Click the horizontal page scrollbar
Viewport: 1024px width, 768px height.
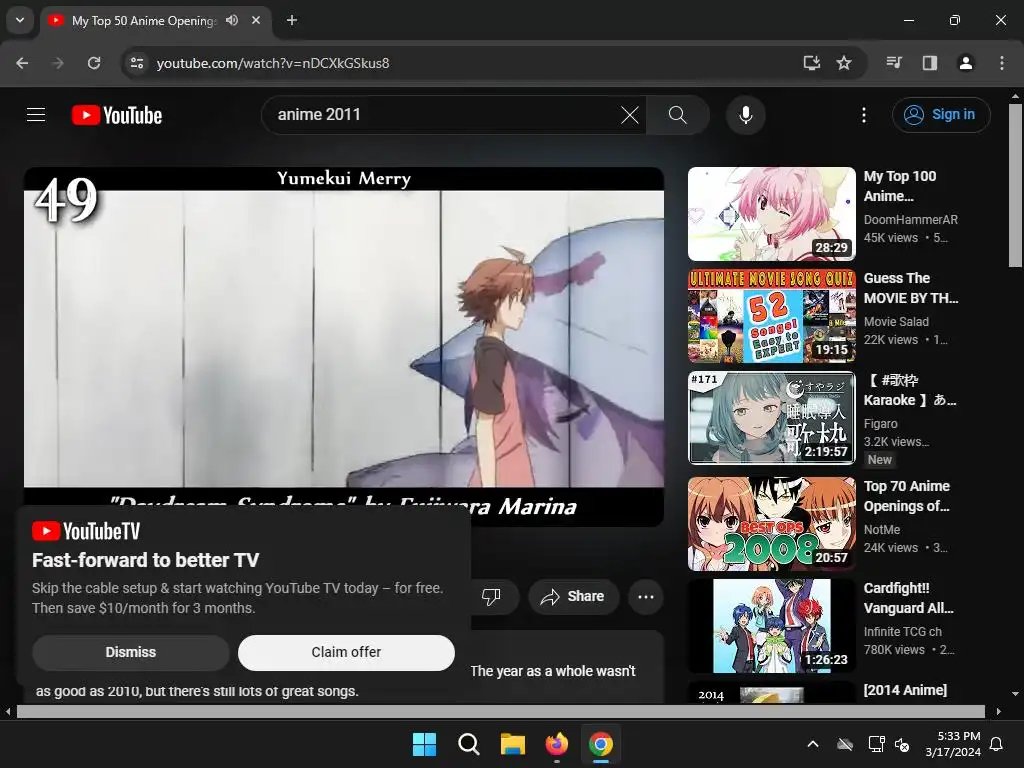pyautogui.click(x=500, y=711)
